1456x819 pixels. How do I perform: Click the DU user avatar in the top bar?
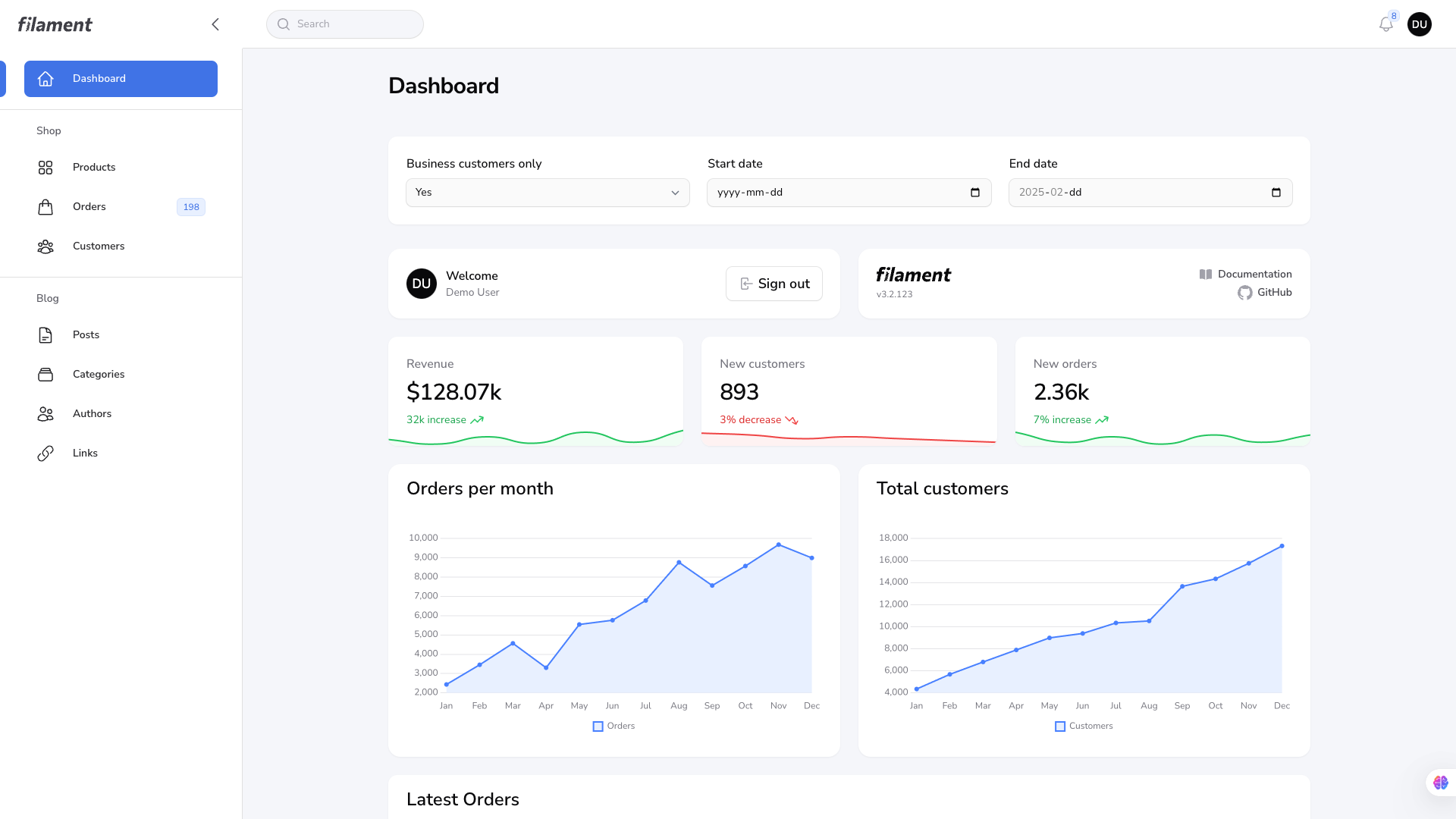pyautogui.click(x=1419, y=24)
